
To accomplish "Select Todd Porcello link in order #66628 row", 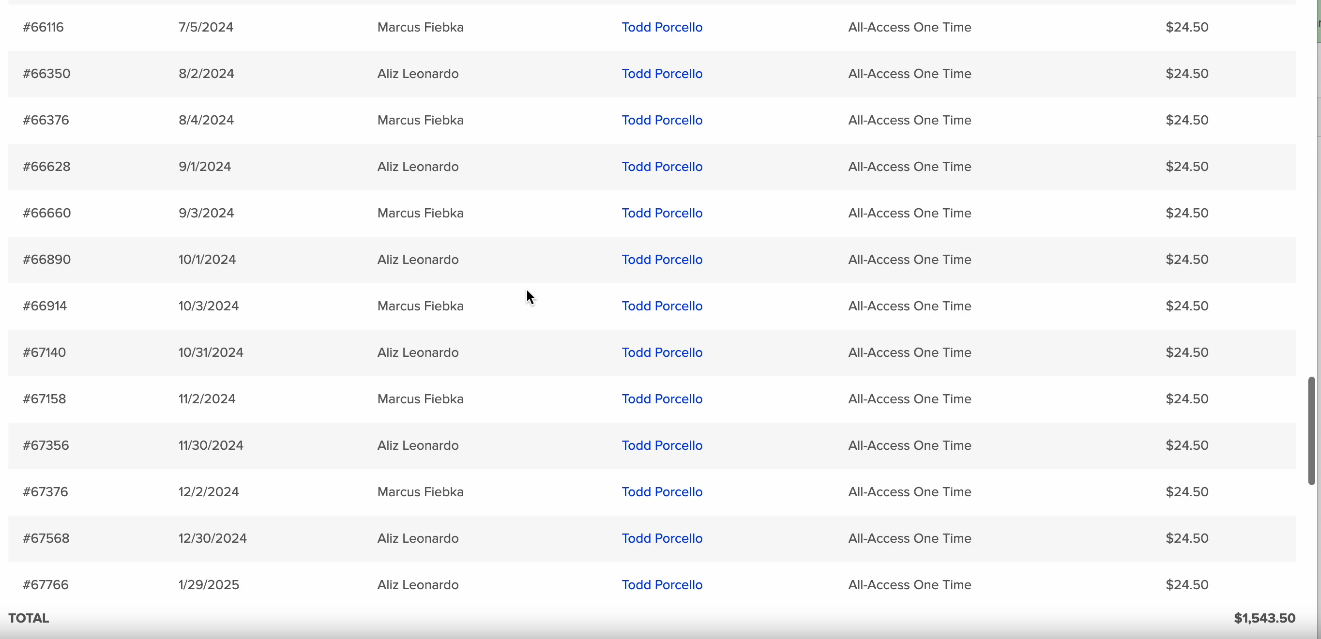I will [x=662, y=167].
